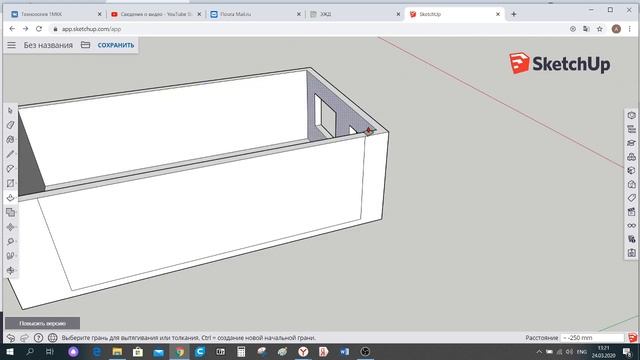Click the Без названия model title
Screen dimensions: 640x360
point(48,45)
